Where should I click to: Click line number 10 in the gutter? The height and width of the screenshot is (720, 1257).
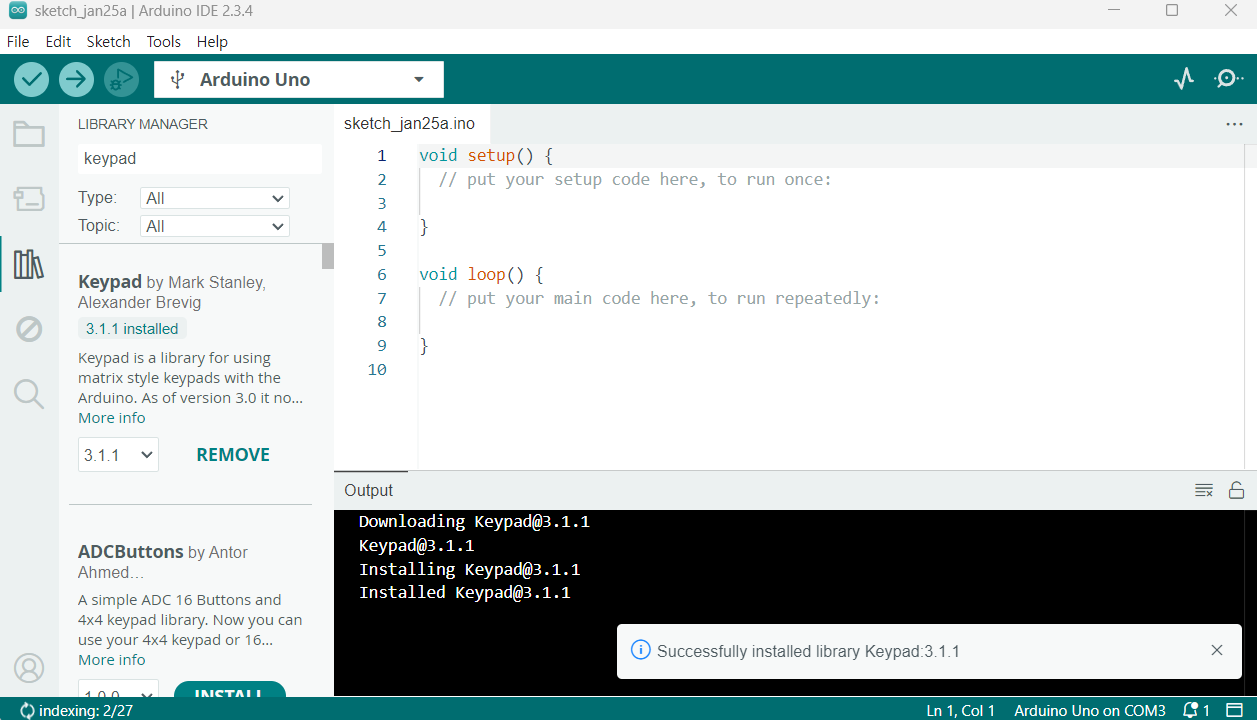coord(377,369)
